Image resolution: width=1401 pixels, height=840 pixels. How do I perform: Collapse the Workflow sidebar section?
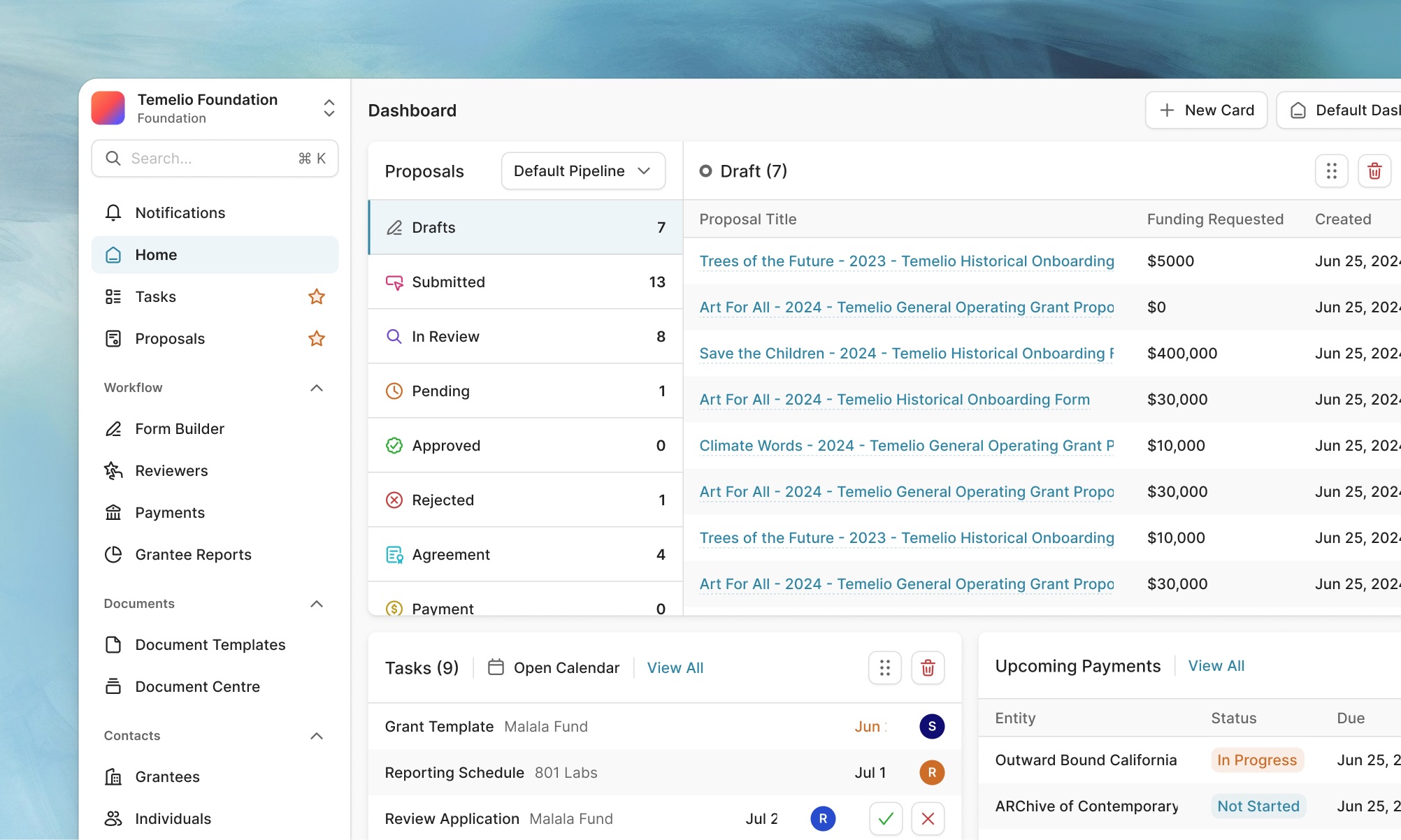click(317, 388)
